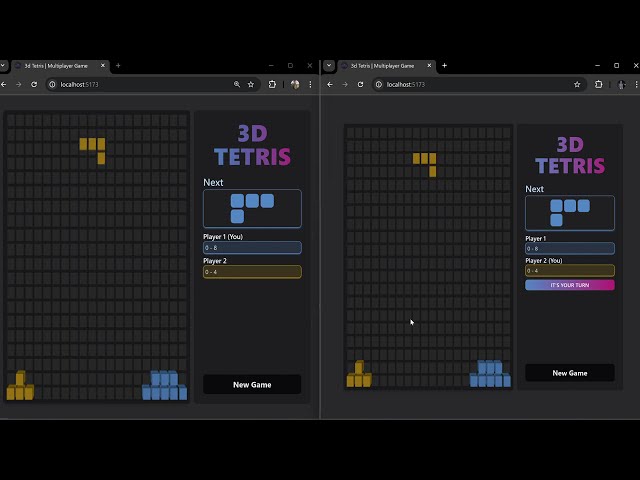Click New Game button in left window
The width and height of the screenshot is (640, 480).
tap(252, 384)
